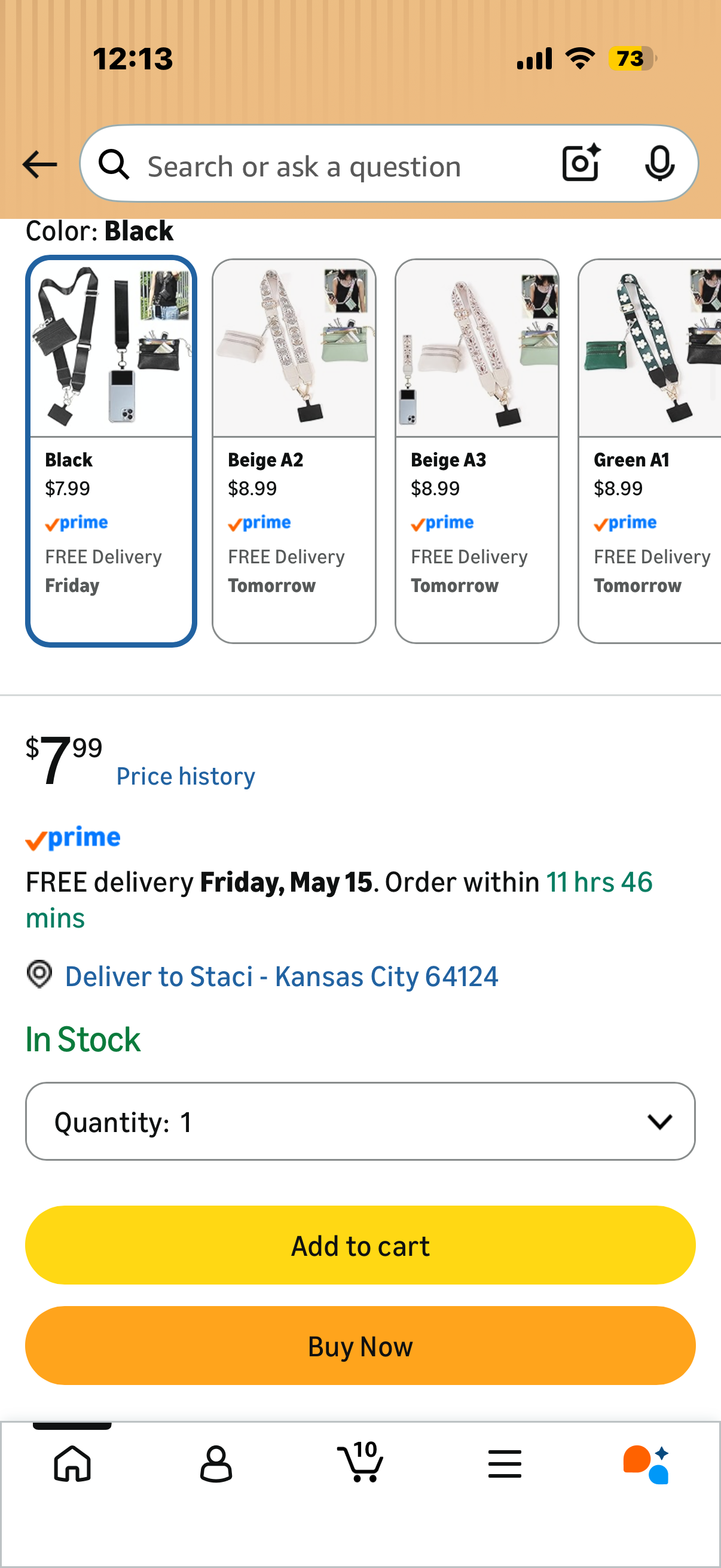Open Price history link

pyautogui.click(x=185, y=776)
